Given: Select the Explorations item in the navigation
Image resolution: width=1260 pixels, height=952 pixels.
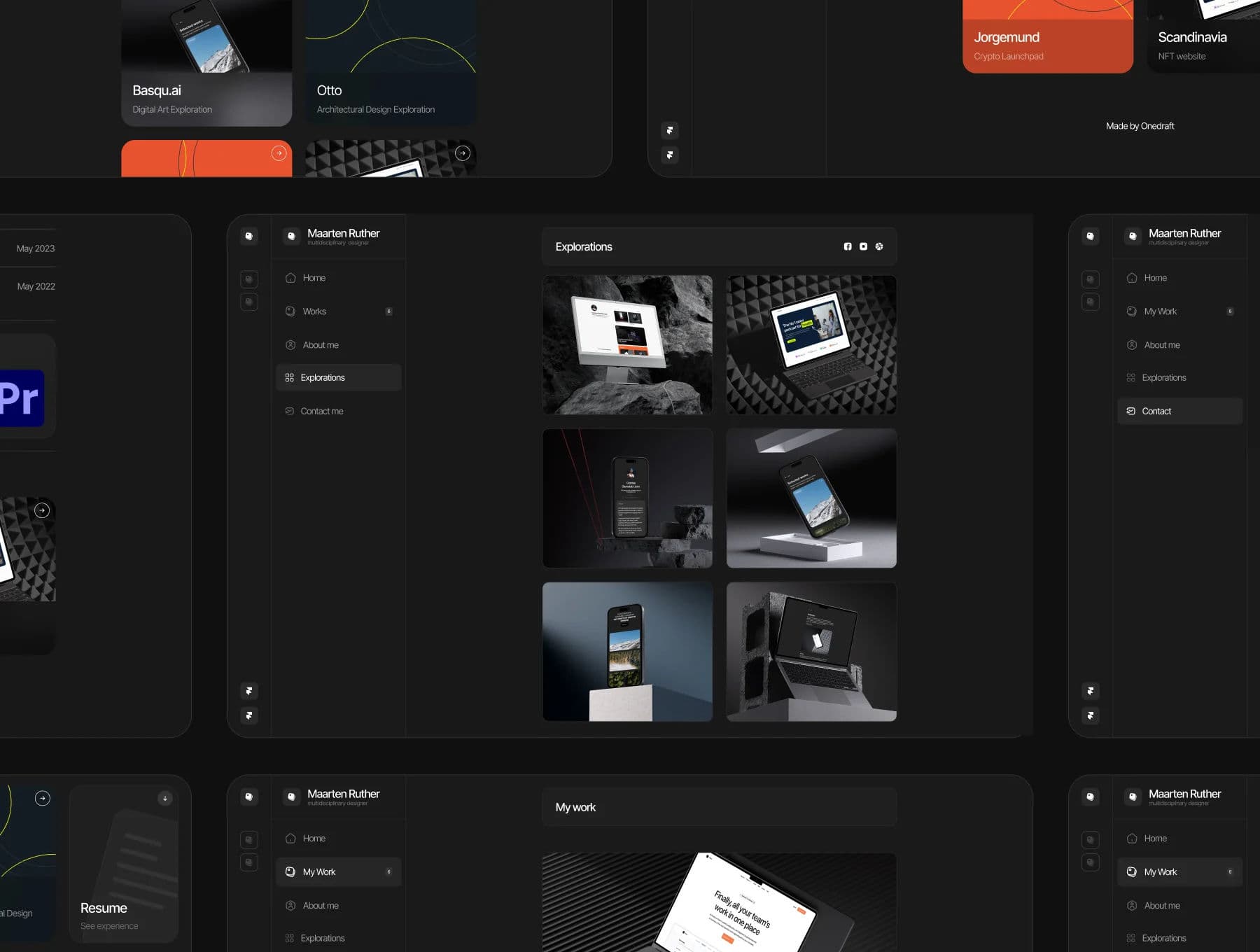Looking at the screenshot, I should pos(323,377).
